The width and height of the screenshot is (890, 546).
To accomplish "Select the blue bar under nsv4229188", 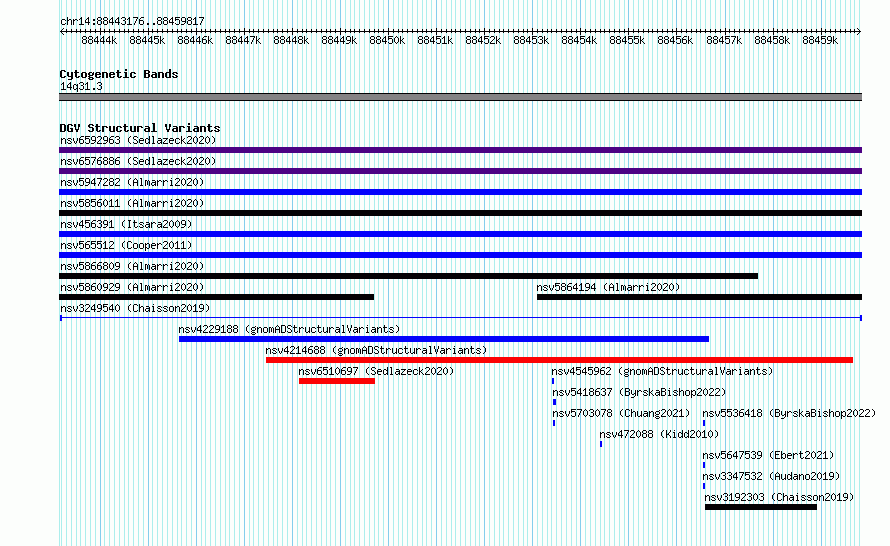I will point(444,339).
